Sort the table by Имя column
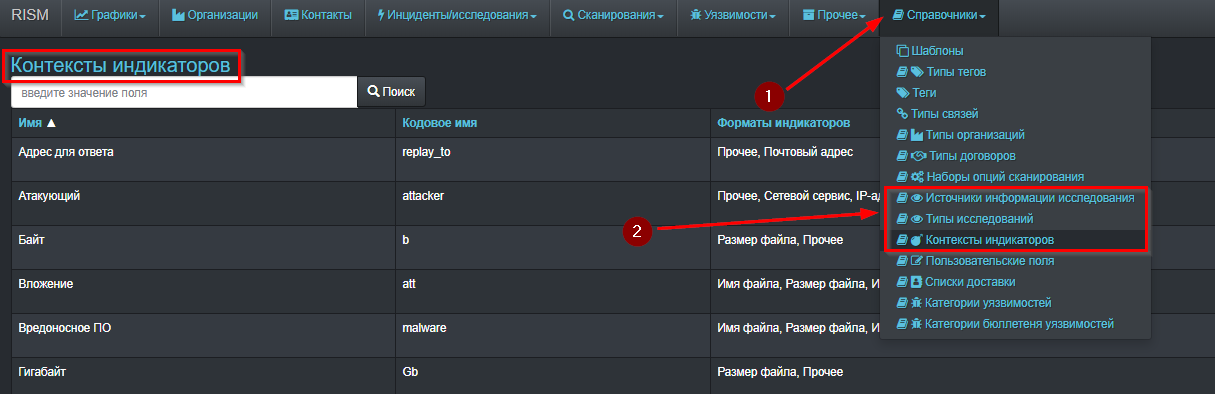 click(x=37, y=122)
